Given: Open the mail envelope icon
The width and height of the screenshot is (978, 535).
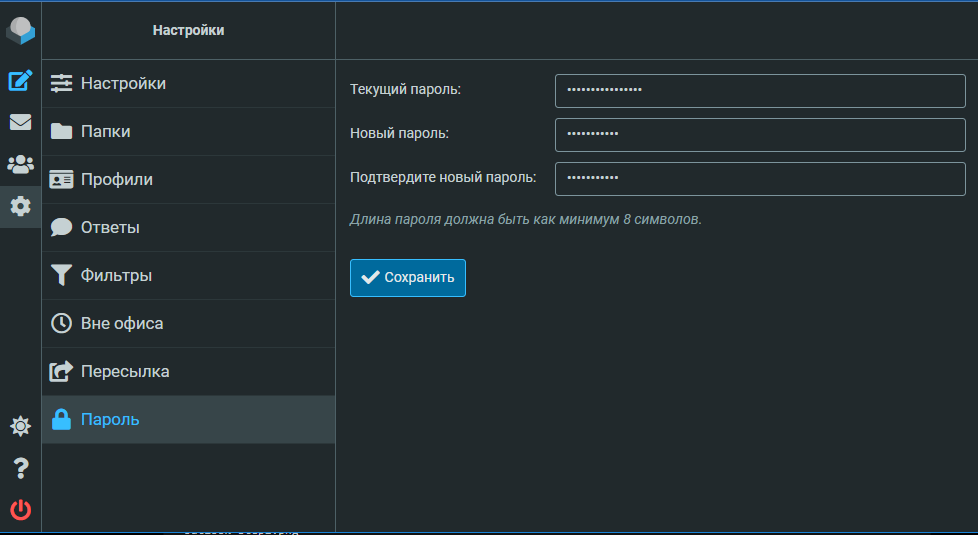Looking at the screenshot, I should pos(20,122).
